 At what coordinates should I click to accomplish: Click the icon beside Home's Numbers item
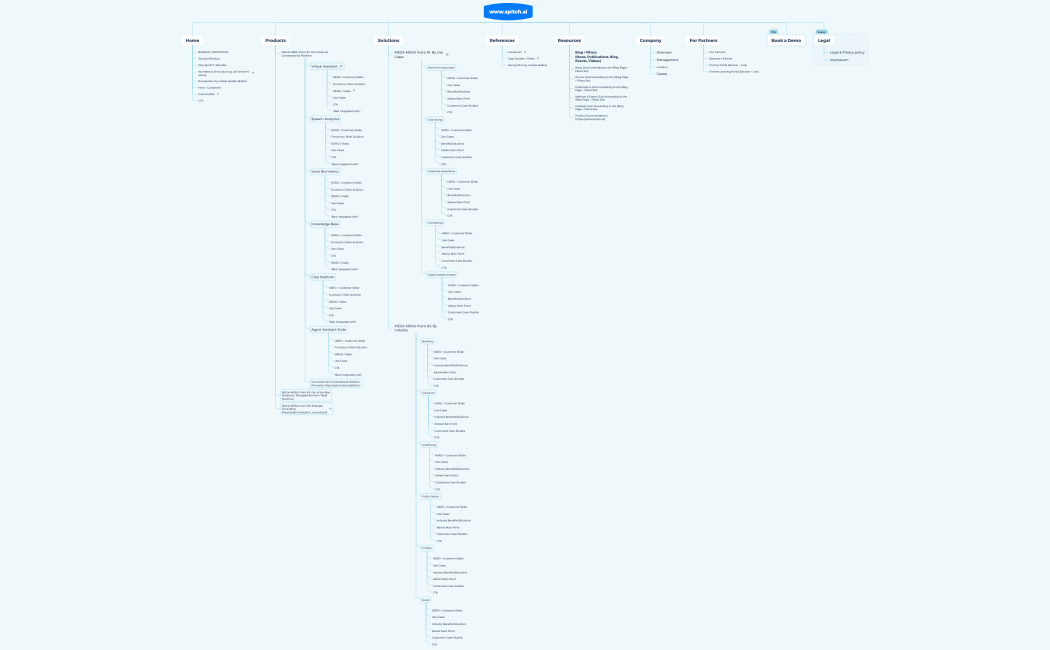pyautogui.click(x=253, y=73)
